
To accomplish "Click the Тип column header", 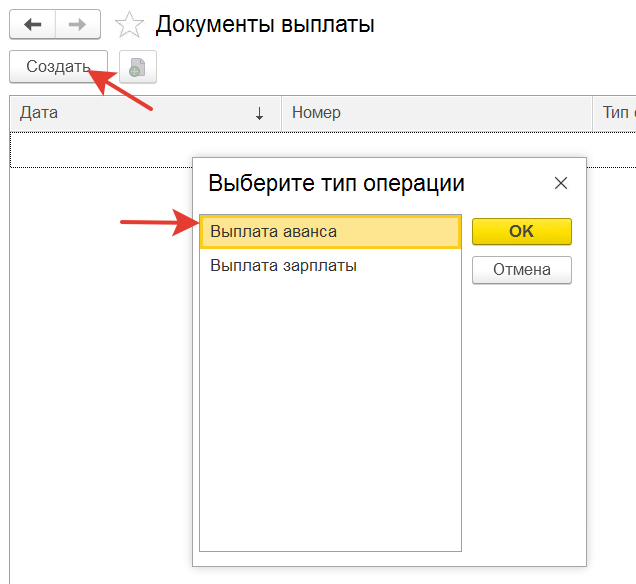I will [615, 113].
